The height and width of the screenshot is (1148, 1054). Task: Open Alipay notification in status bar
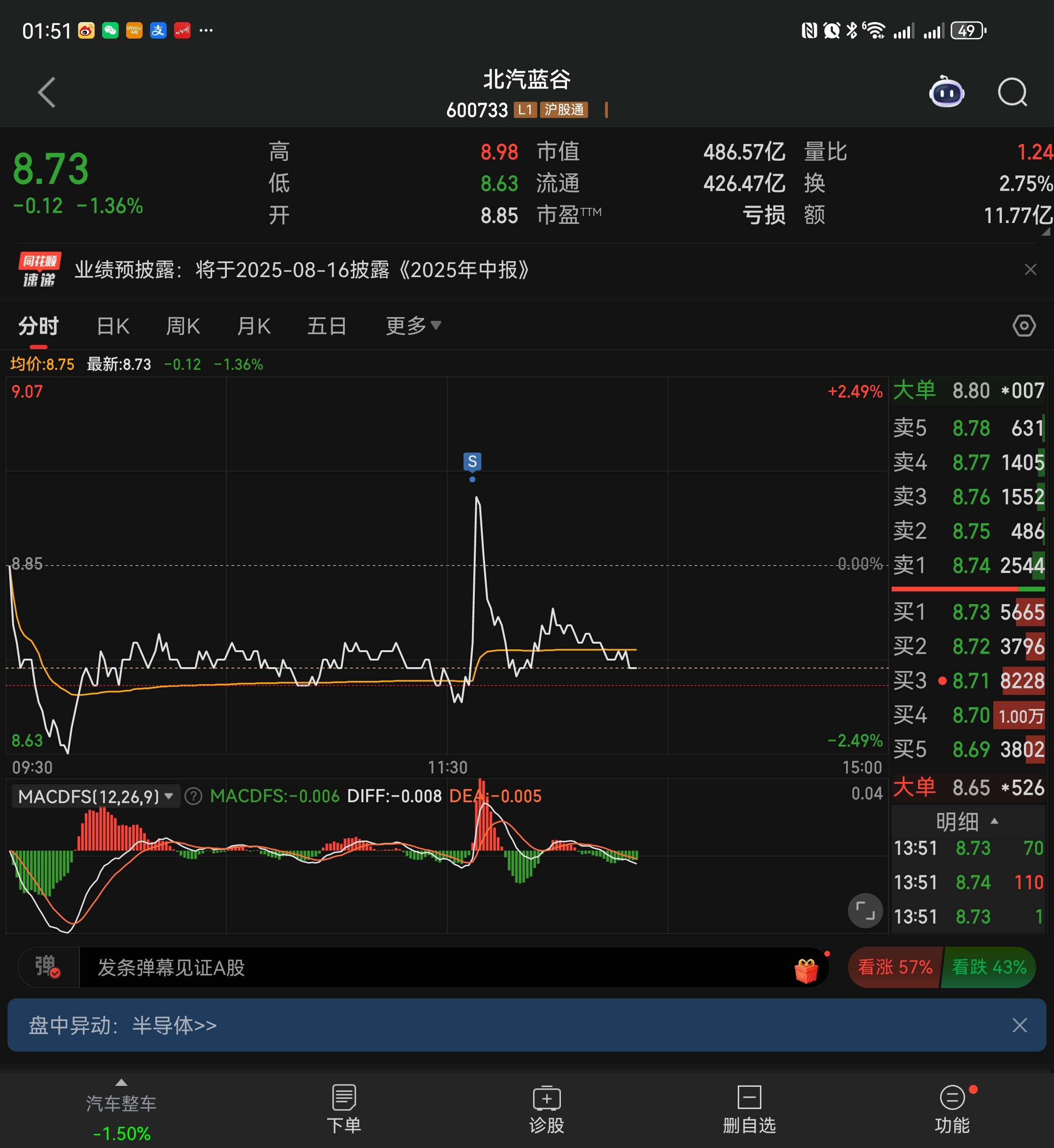click(158, 30)
